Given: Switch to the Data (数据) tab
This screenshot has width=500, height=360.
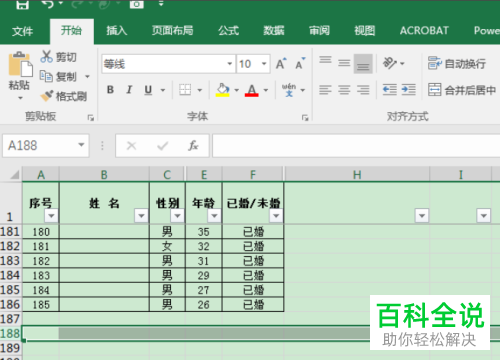Looking at the screenshot, I should tap(274, 31).
